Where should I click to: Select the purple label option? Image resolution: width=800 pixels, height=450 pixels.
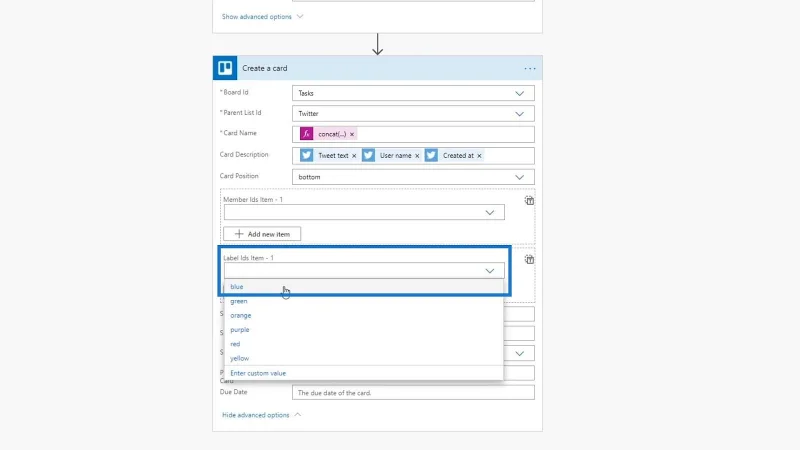(364, 330)
